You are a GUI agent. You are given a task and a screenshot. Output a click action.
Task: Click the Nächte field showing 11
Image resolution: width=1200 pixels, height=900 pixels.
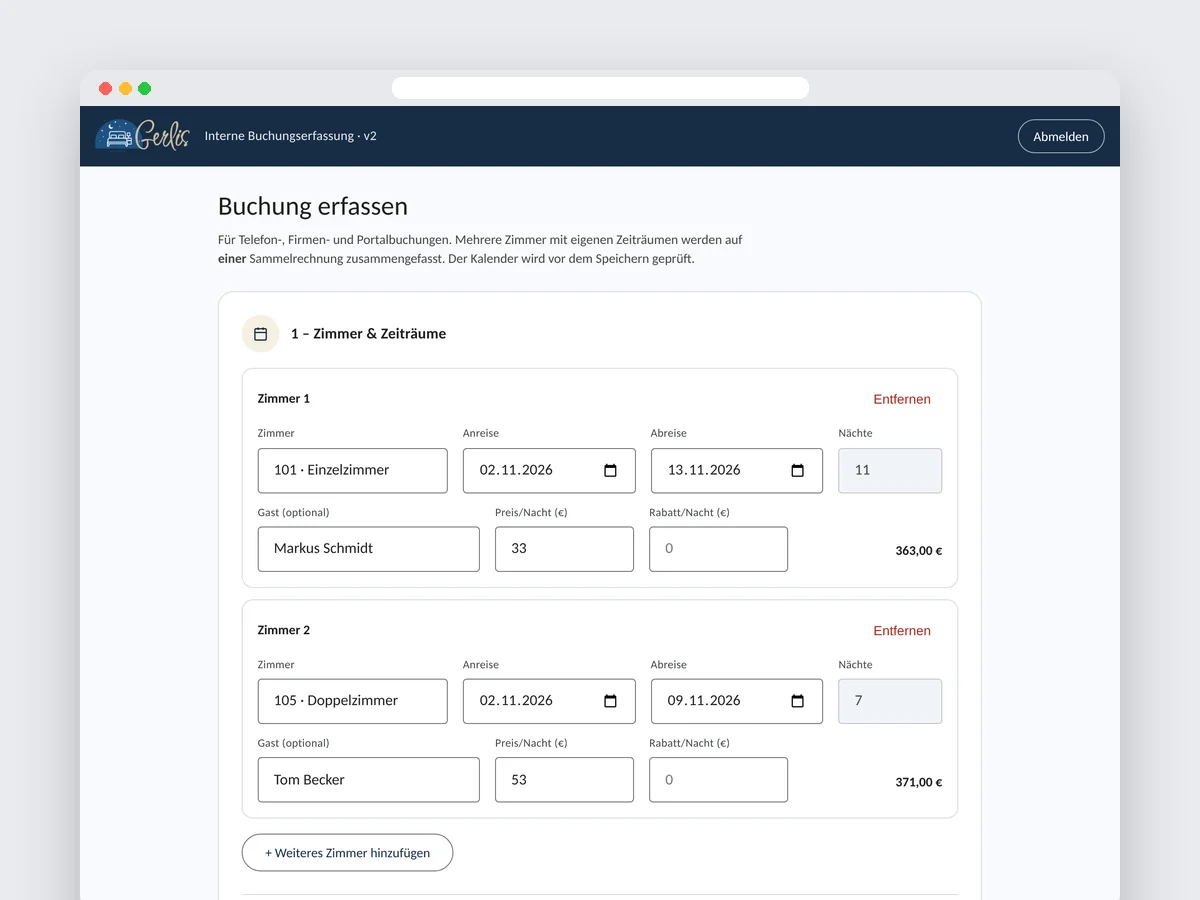coord(890,471)
